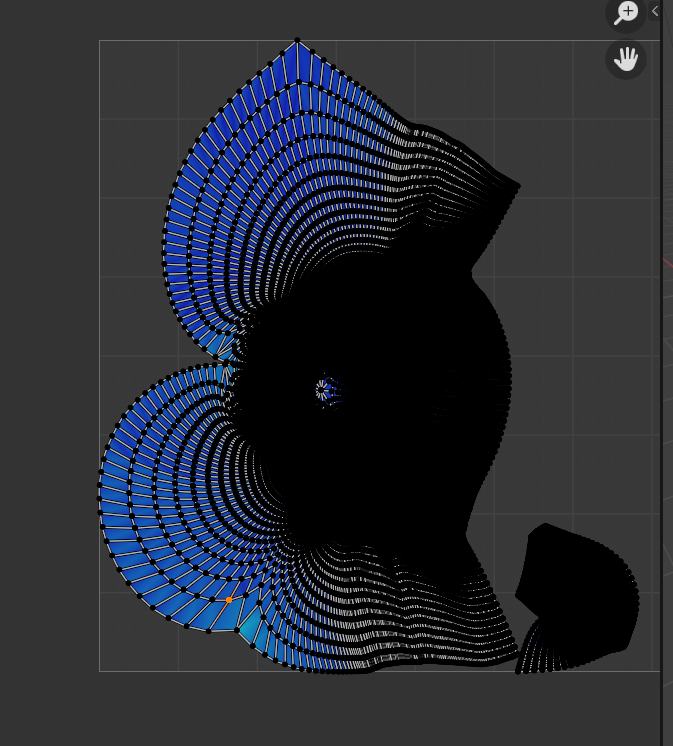Click the cyan-tinted face near the orange vertex

[247, 627]
